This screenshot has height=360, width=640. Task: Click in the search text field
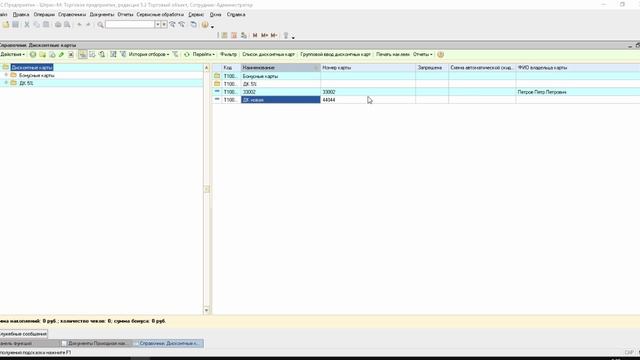[130, 24]
